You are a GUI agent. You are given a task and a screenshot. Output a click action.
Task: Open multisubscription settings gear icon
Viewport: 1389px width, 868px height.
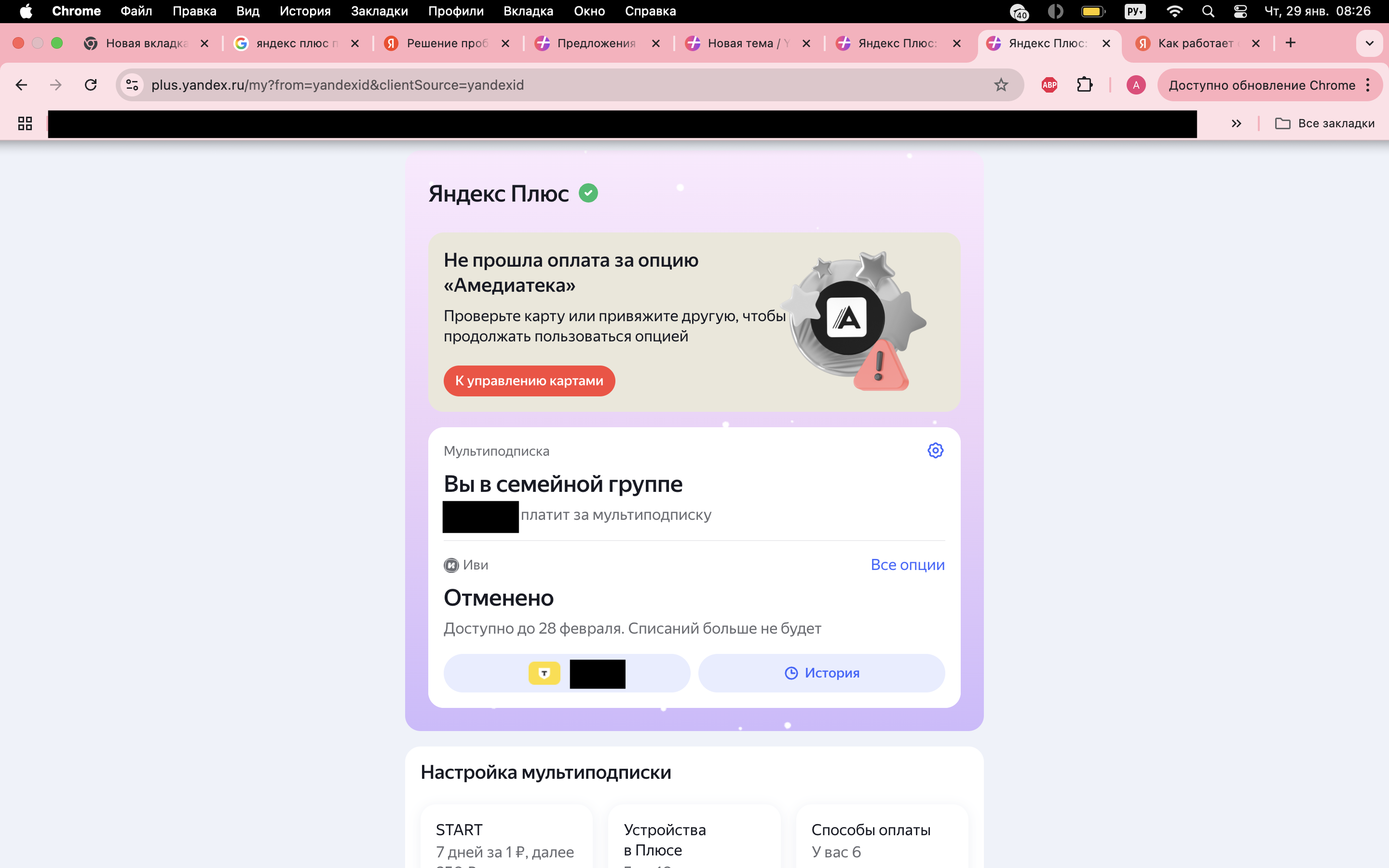(x=935, y=451)
